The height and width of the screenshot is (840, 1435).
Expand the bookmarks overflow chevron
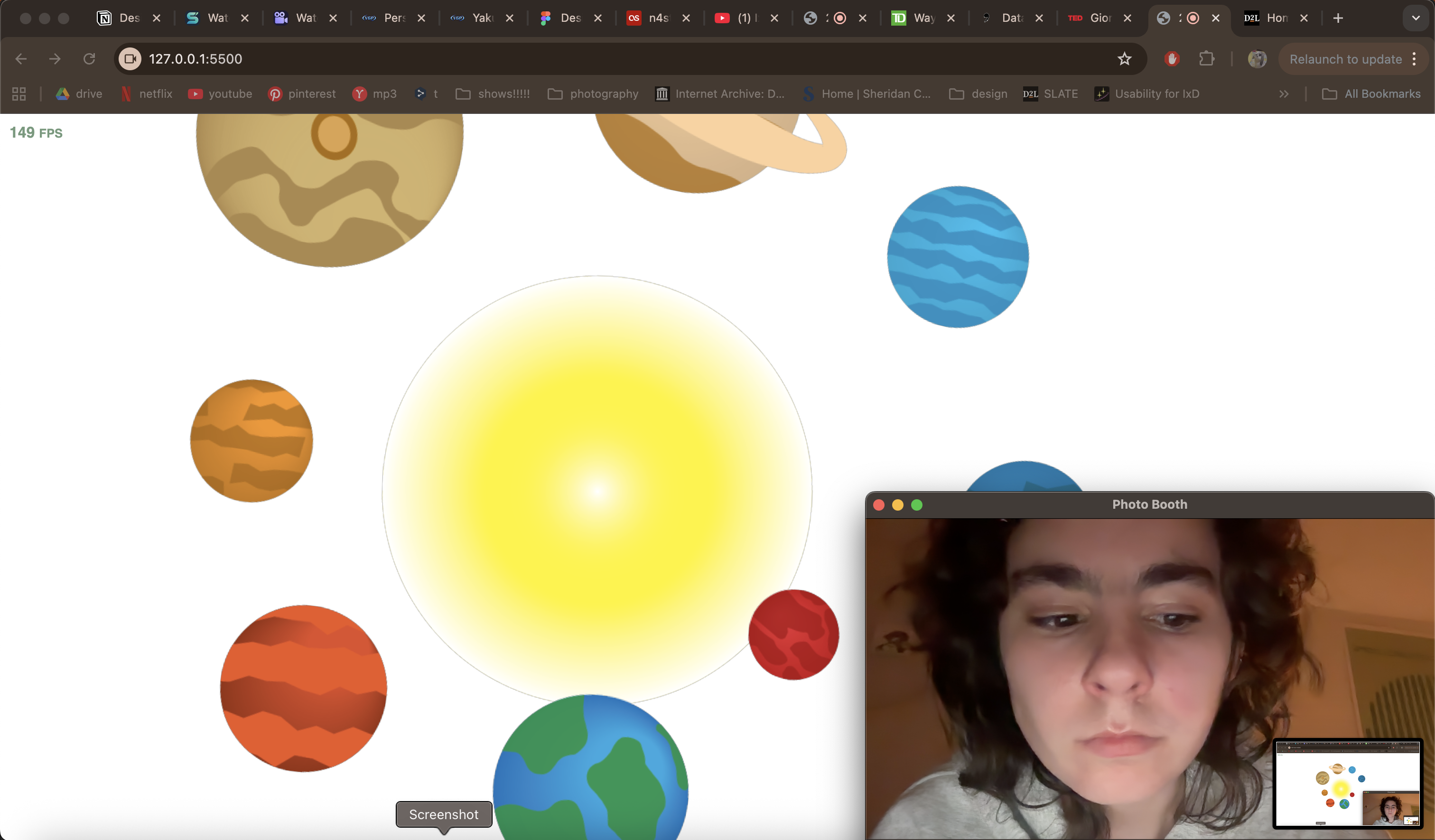(1284, 93)
